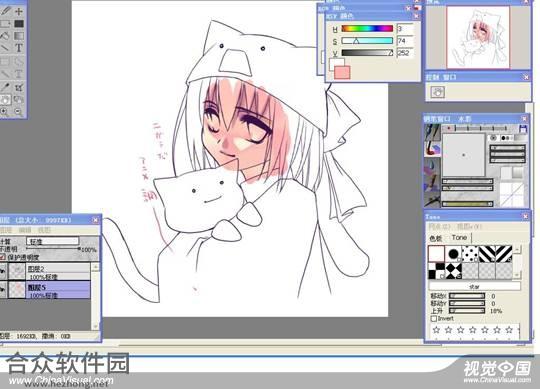Select the checkerboard tone pattern
The width and height of the screenshot is (540, 389).
[x=436, y=271]
